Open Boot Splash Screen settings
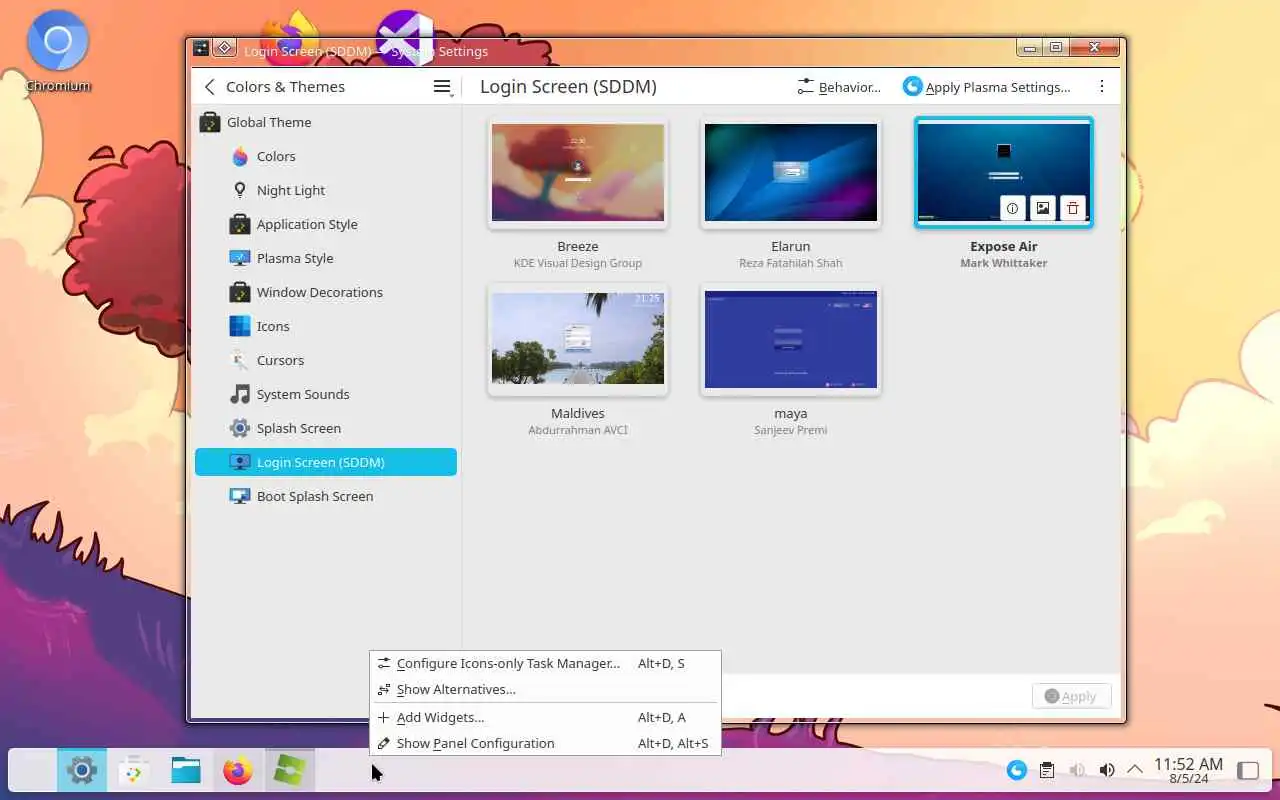This screenshot has width=1280, height=800. point(326,496)
